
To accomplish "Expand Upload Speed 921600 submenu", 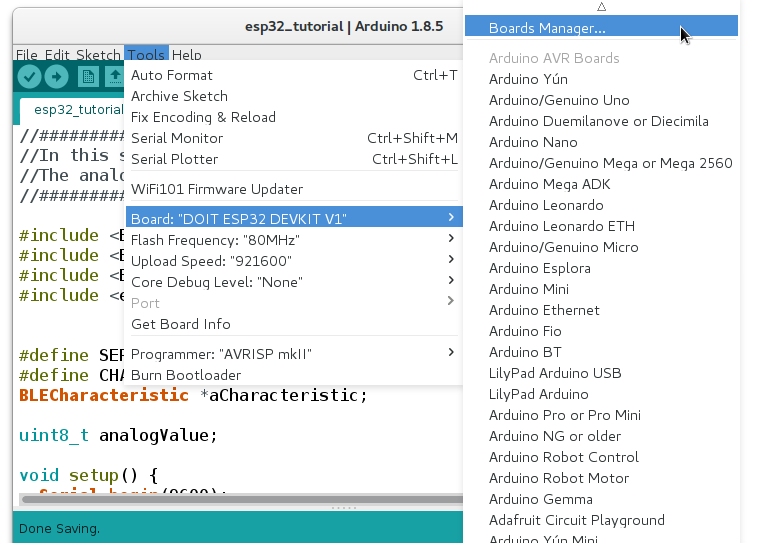I will point(294,261).
